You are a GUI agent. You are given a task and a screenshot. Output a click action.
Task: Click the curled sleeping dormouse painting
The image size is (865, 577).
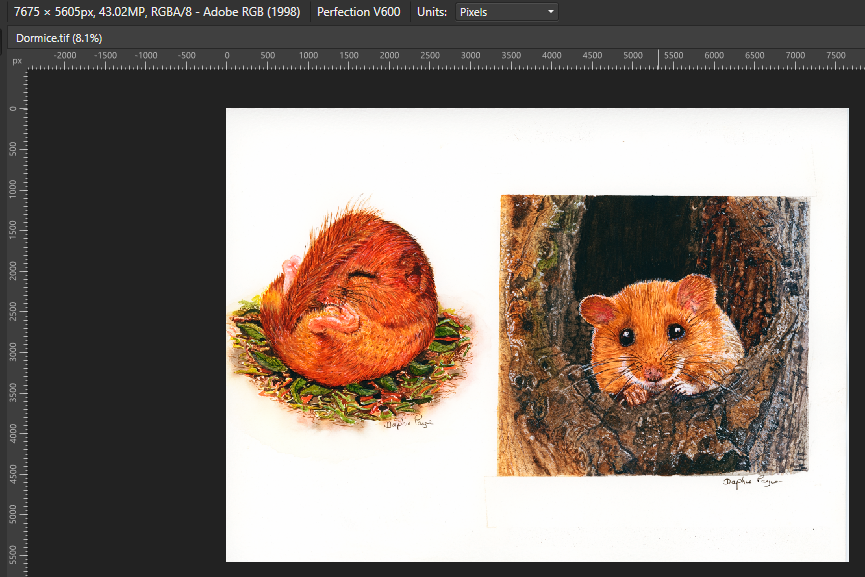point(351,314)
